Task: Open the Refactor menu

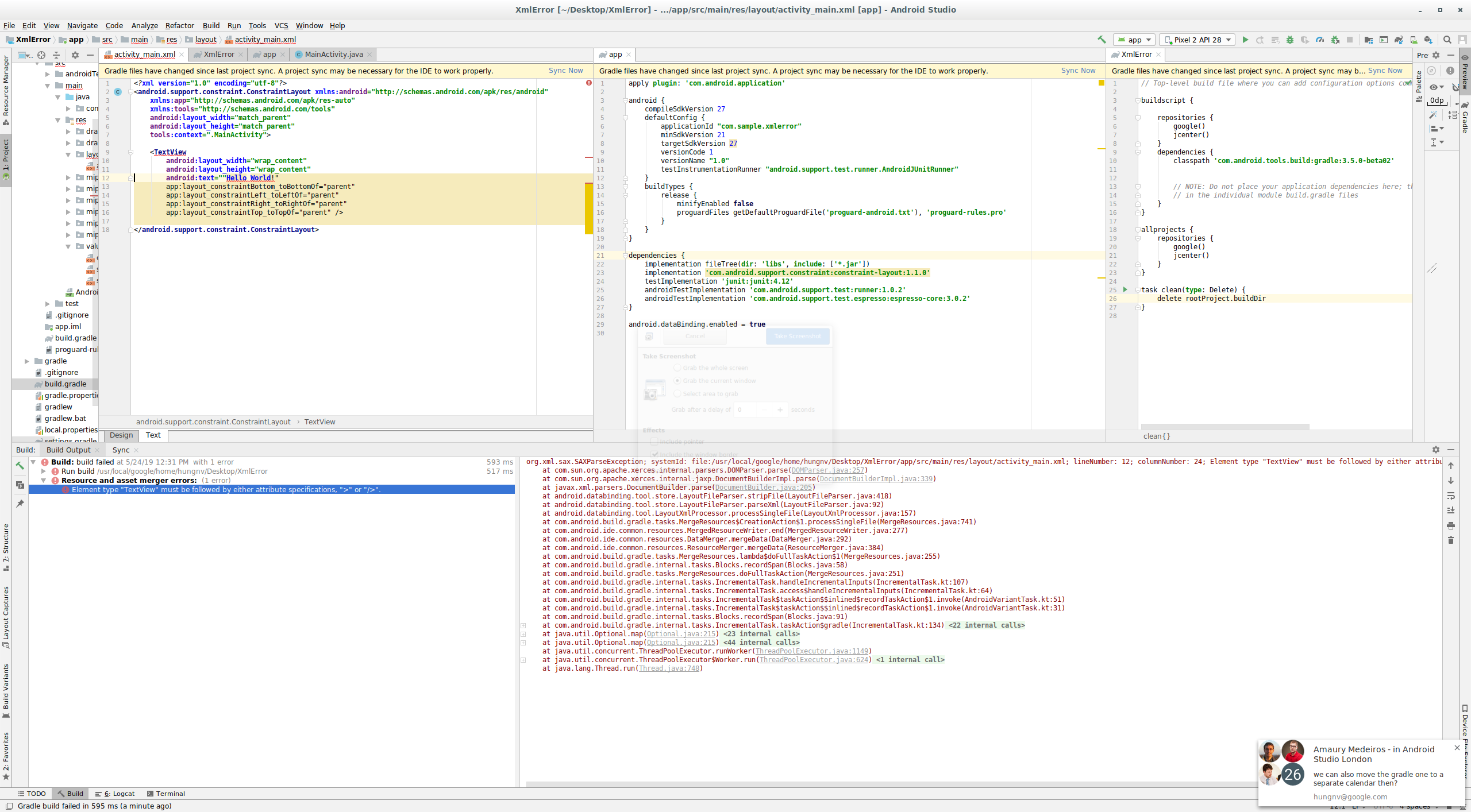Action: [x=179, y=25]
